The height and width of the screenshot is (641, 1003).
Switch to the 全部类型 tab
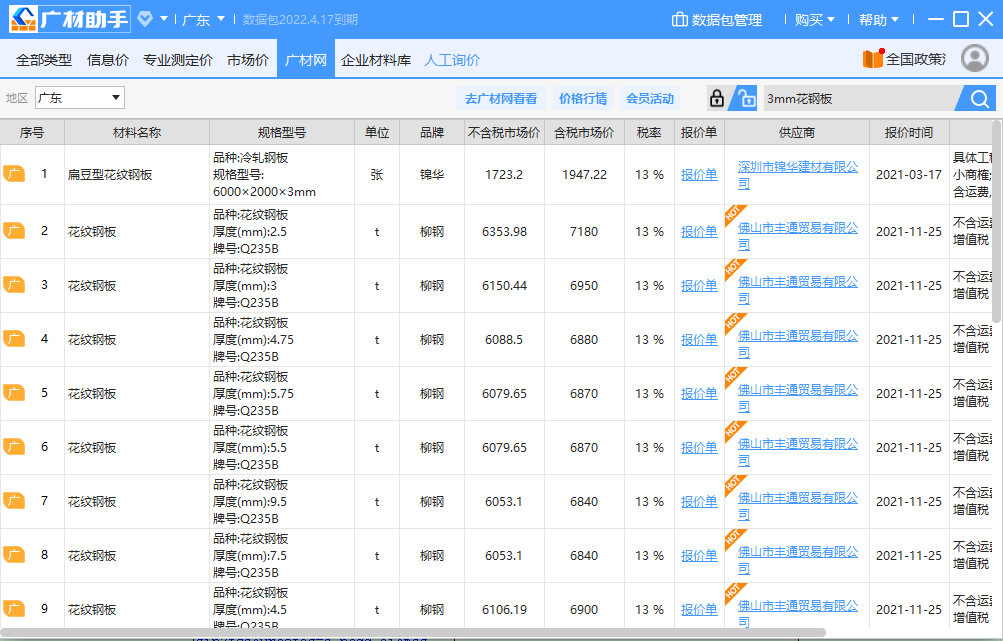[x=43, y=60]
